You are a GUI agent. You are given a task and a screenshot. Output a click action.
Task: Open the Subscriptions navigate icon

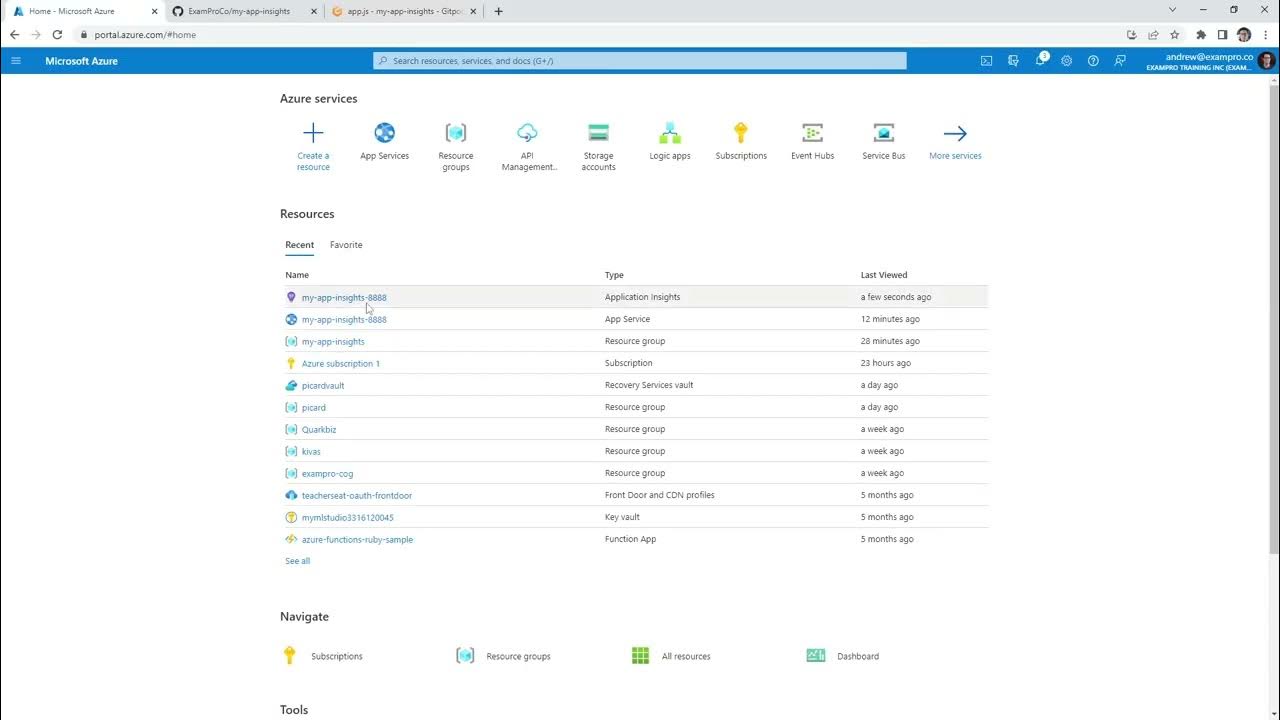pos(289,656)
